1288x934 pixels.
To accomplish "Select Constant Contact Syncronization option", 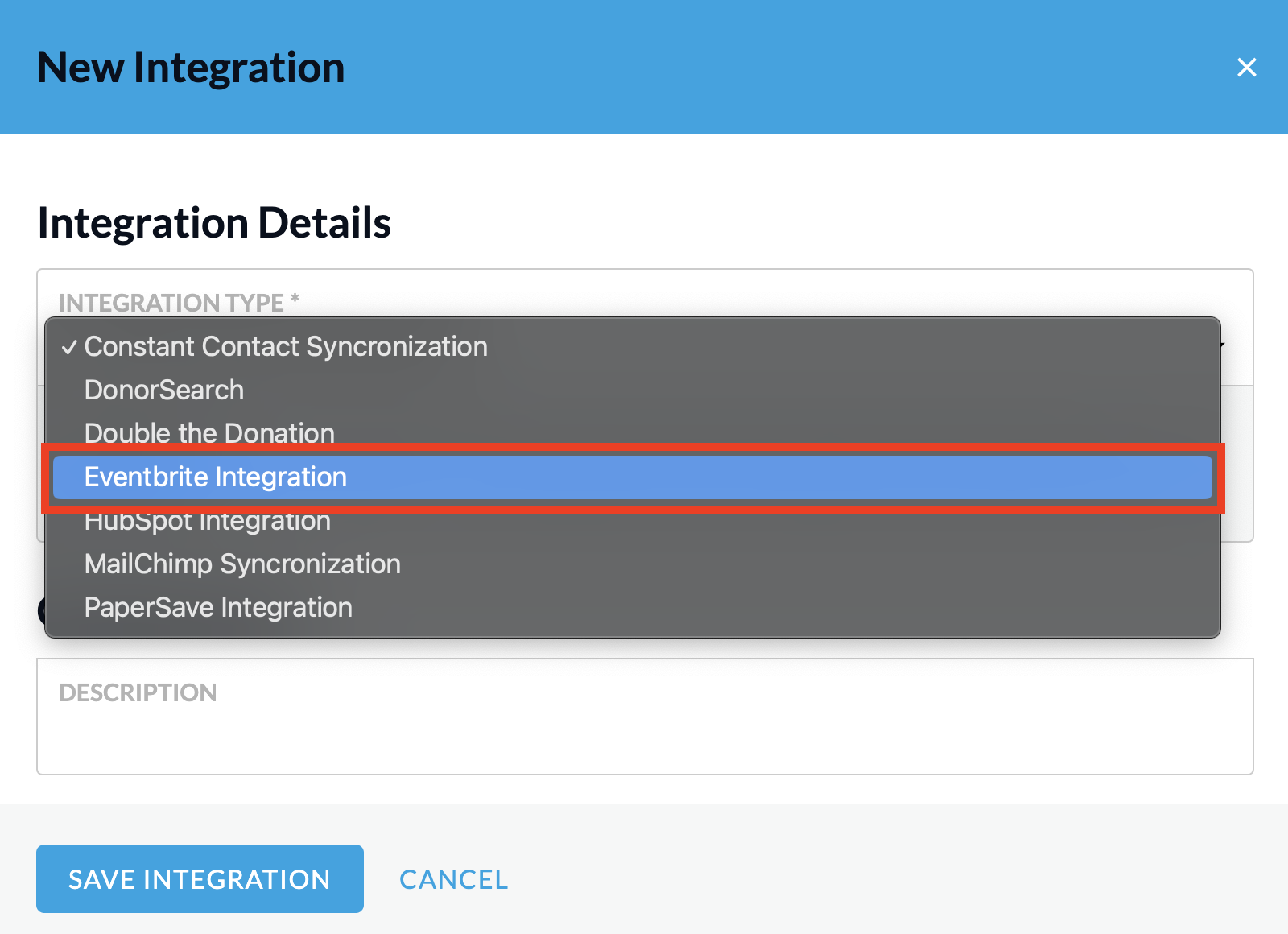I will (x=633, y=346).
